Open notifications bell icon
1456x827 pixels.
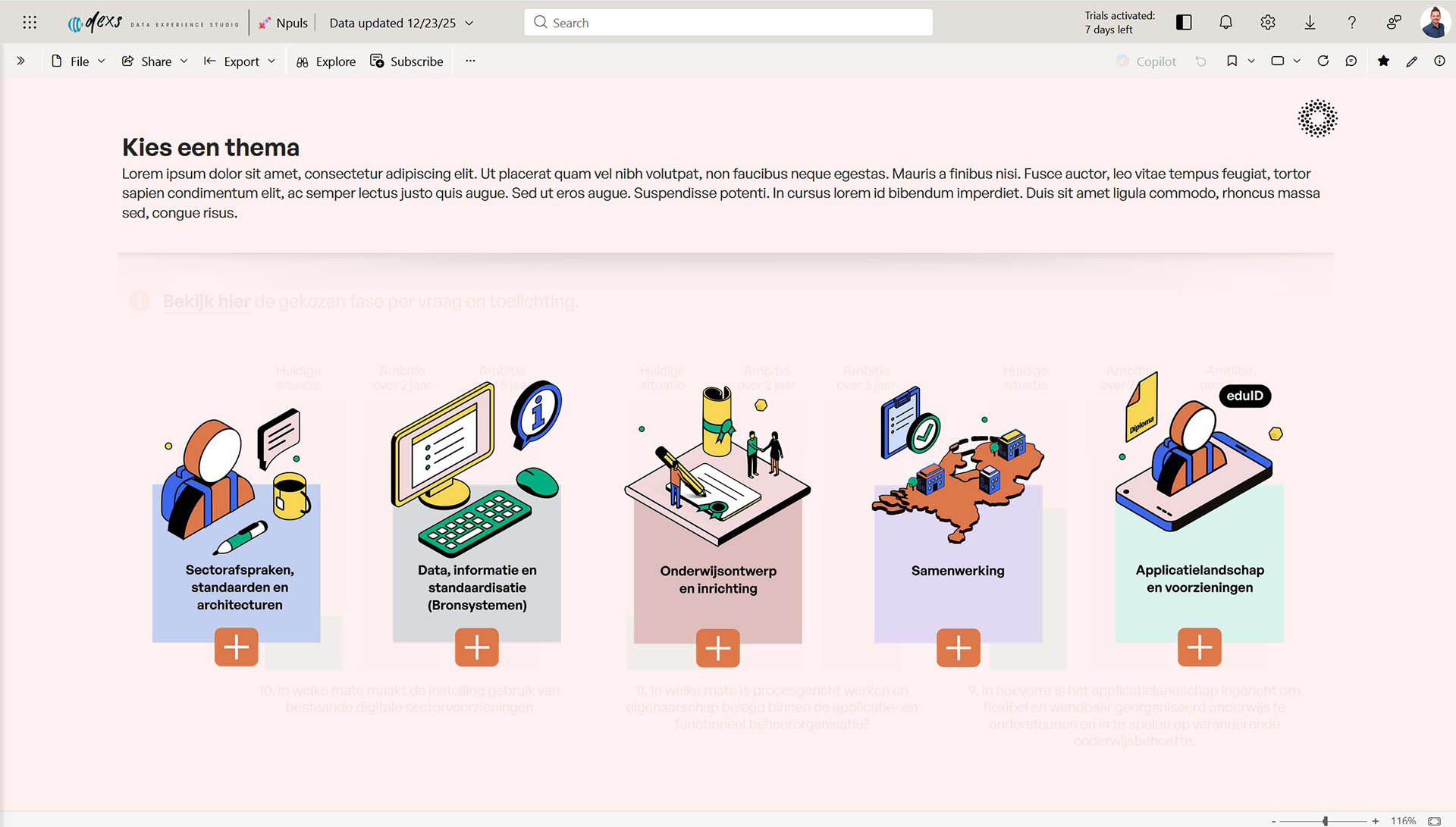[1225, 23]
